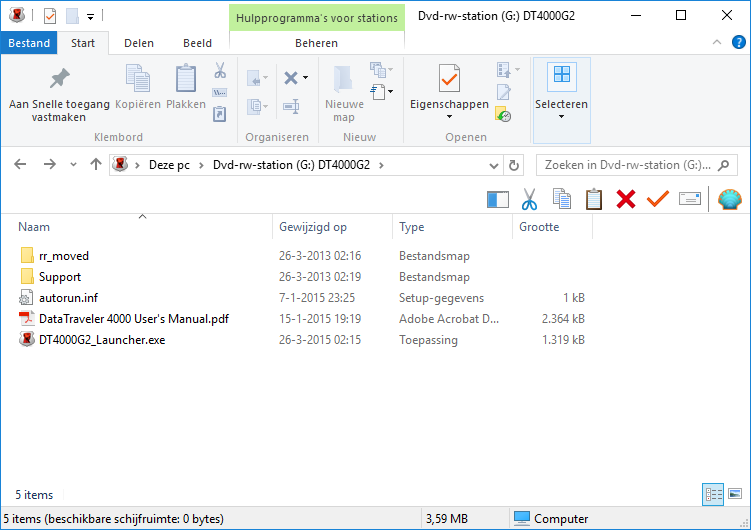Sort by the Grootte column header
The height and width of the screenshot is (530, 752).
539,227
